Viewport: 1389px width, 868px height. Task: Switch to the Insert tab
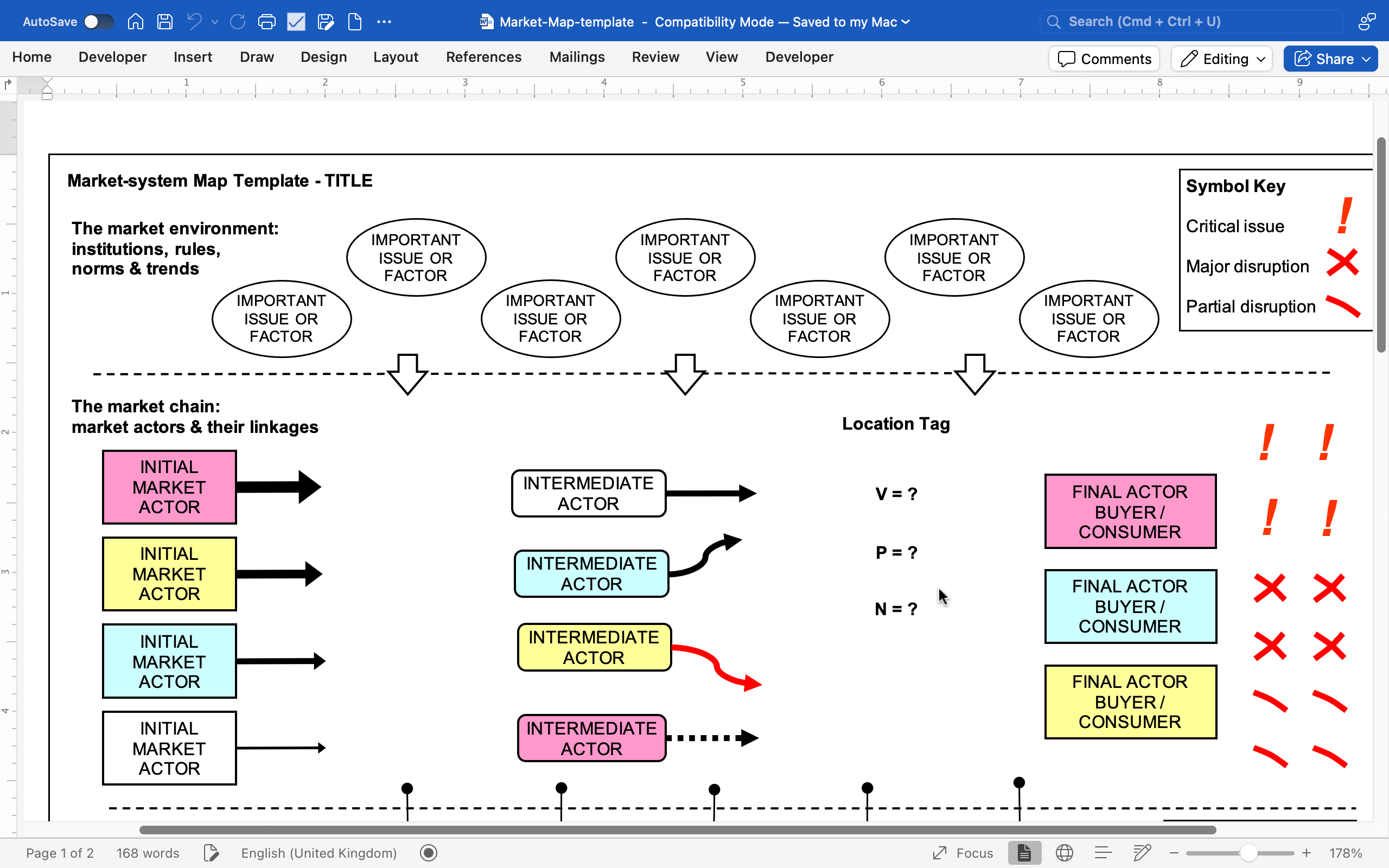193,57
